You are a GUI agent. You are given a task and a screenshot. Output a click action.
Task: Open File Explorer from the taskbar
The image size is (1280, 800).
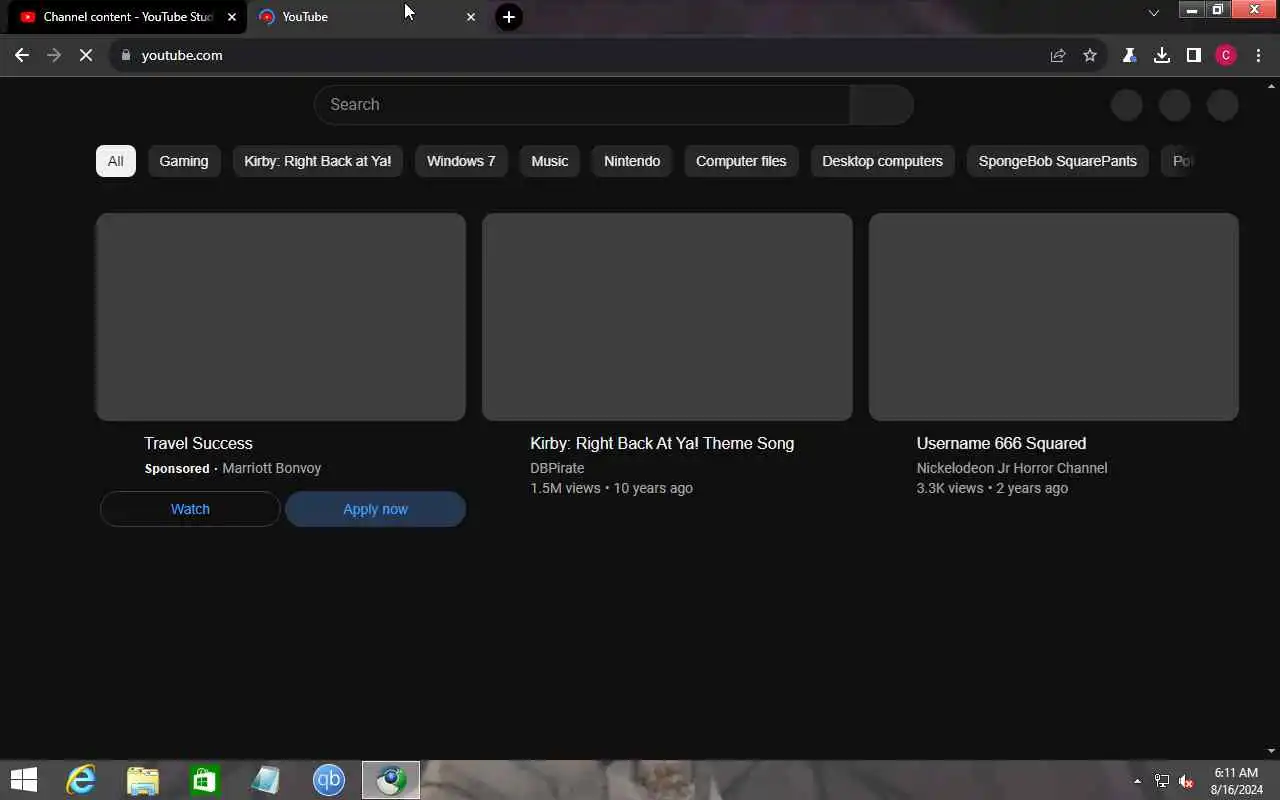pyautogui.click(x=143, y=780)
